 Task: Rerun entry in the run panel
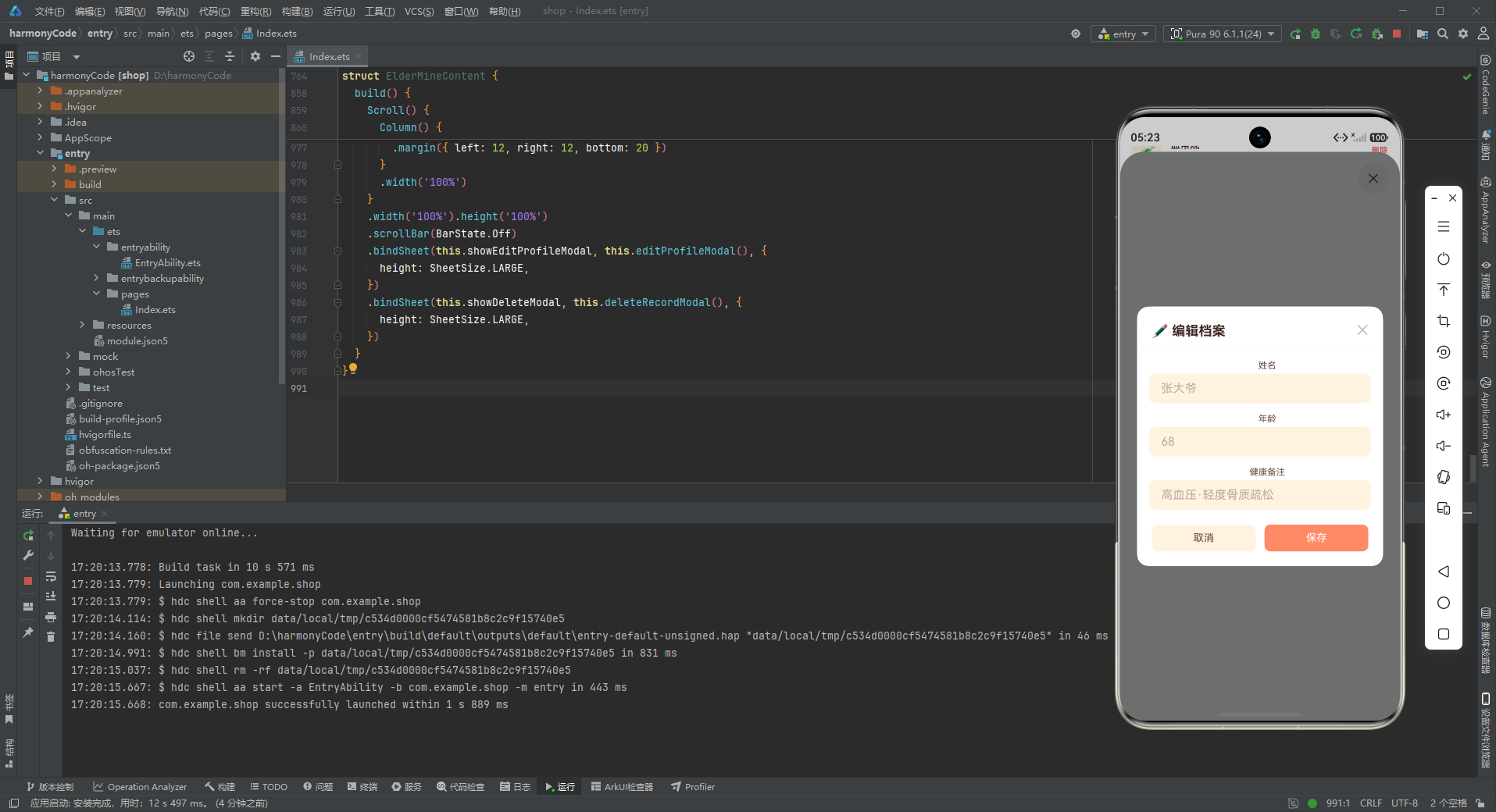tap(28, 536)
